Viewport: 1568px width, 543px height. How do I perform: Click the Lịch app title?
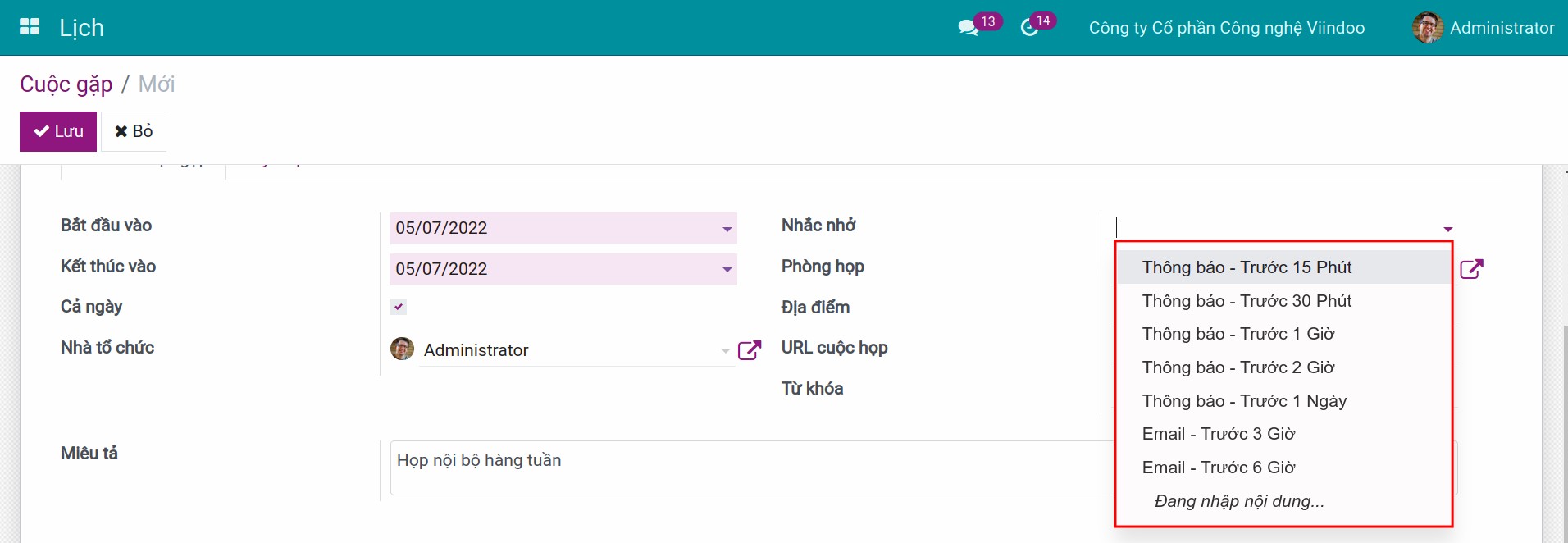[x=81, y=28]
